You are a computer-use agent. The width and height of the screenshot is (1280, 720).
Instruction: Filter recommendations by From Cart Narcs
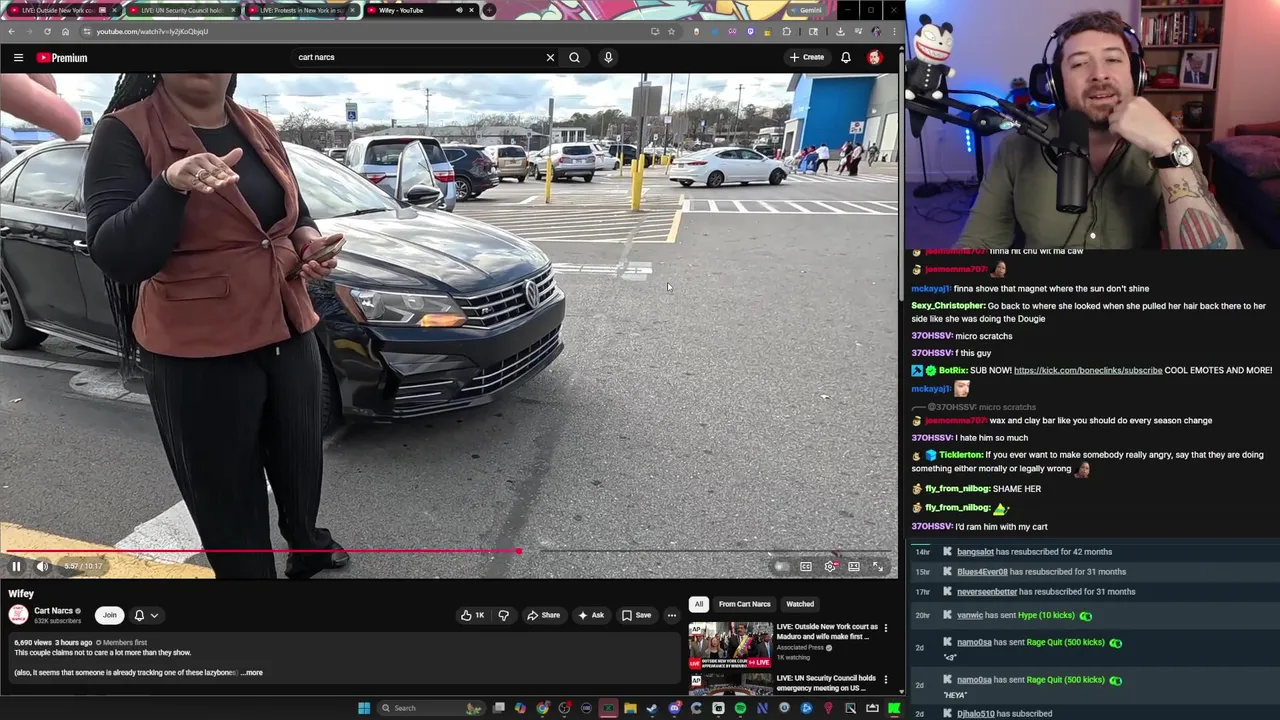745,604
